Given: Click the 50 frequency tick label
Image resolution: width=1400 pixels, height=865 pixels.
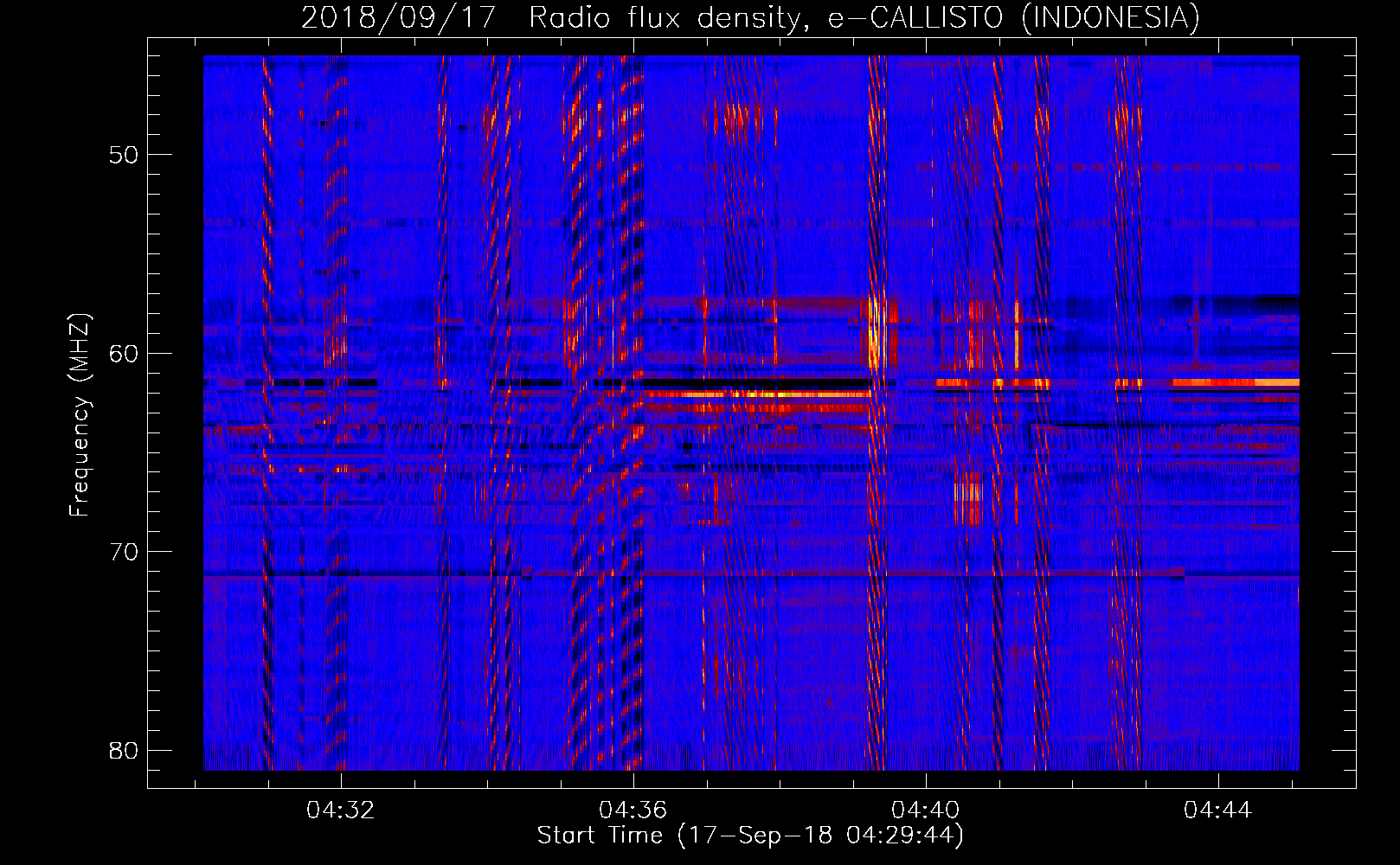Looking at the screenshot, I should coord(124,155).
